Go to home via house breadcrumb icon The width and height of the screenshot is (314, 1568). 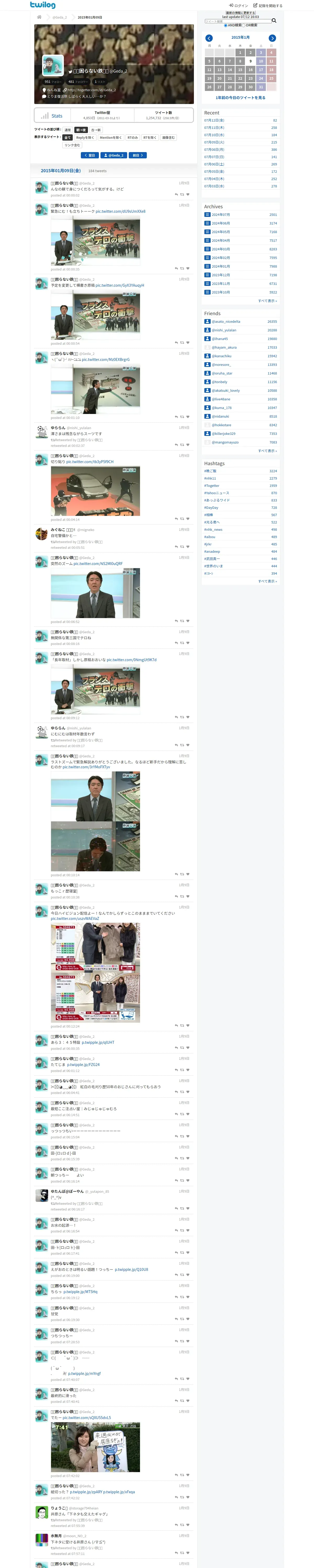coord(39,17)
